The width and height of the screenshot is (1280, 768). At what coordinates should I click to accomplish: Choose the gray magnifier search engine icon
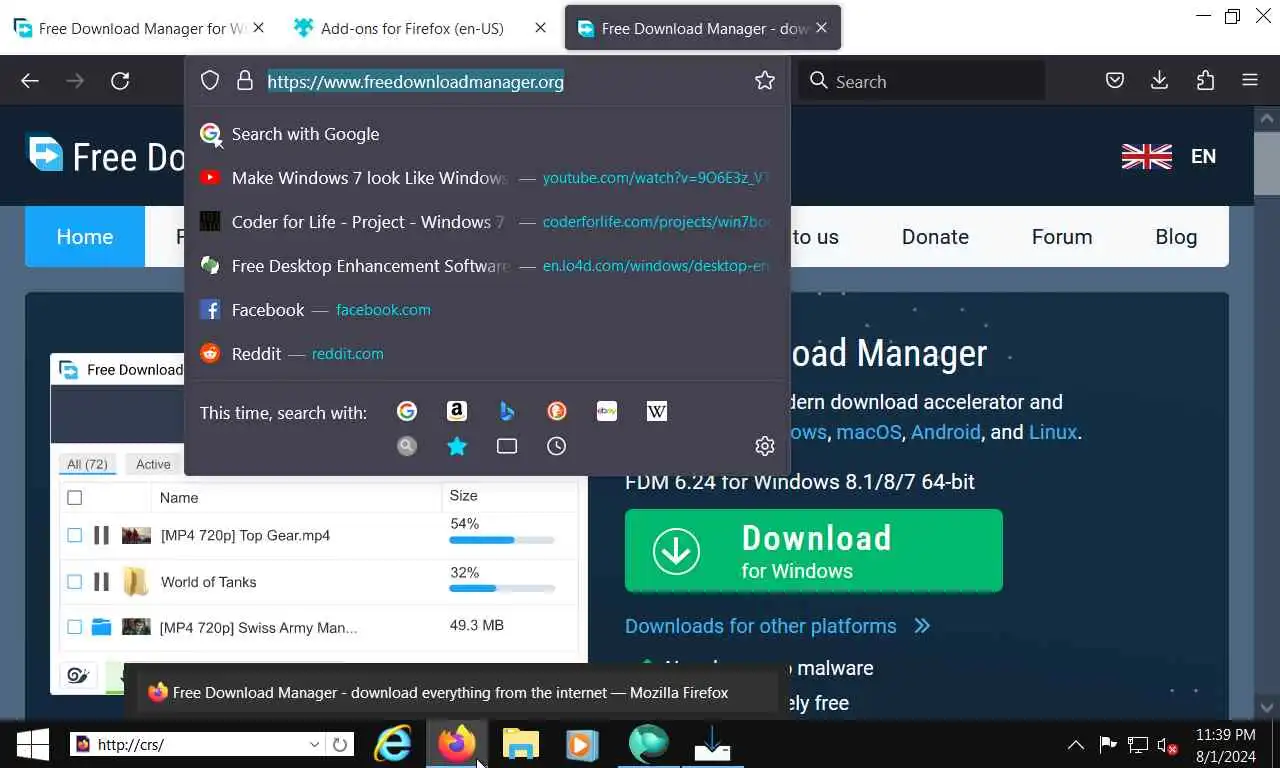pos(407,446)
